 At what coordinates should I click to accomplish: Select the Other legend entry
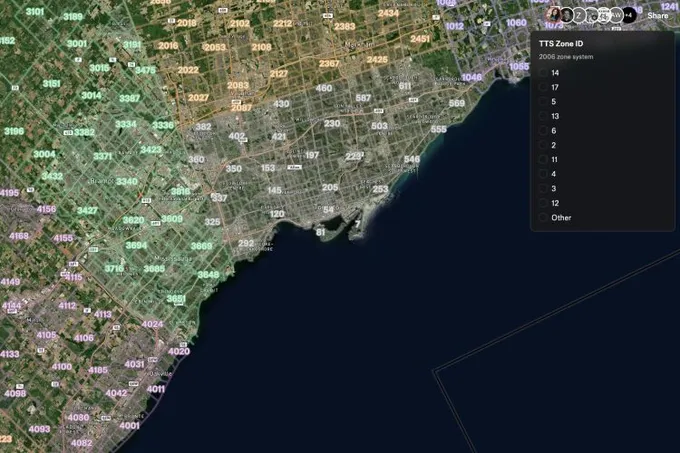coord(555,218)
